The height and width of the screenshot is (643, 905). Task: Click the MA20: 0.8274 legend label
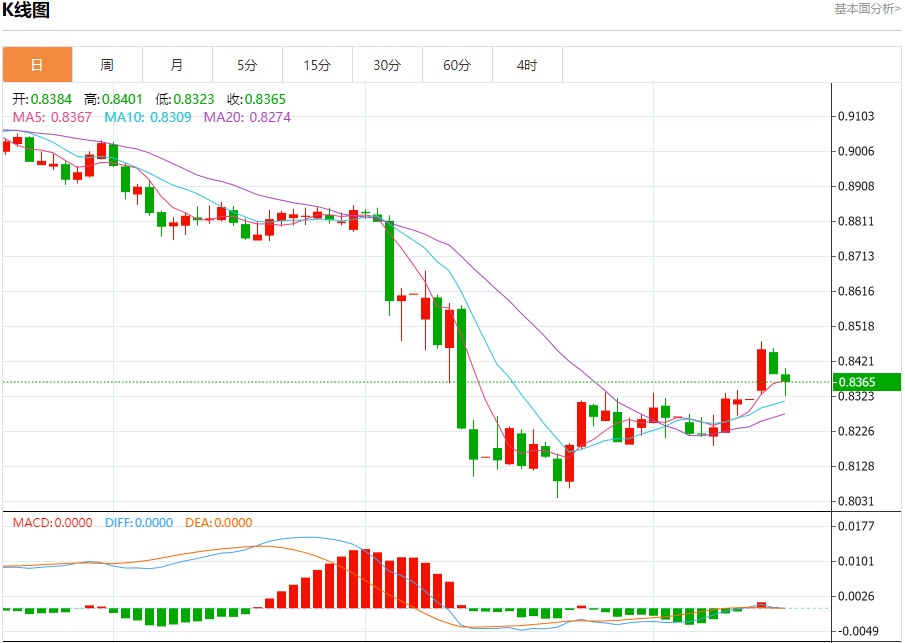pyautogui.click(x=248, y=117)
